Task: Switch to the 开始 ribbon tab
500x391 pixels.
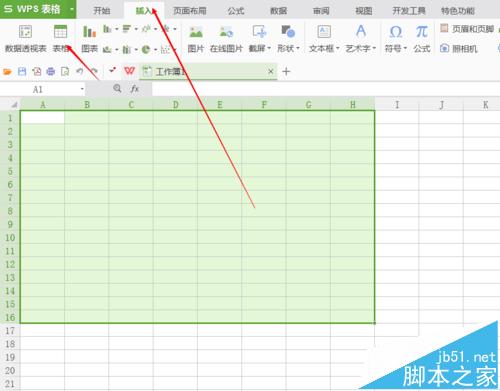Action: [101, 11]
